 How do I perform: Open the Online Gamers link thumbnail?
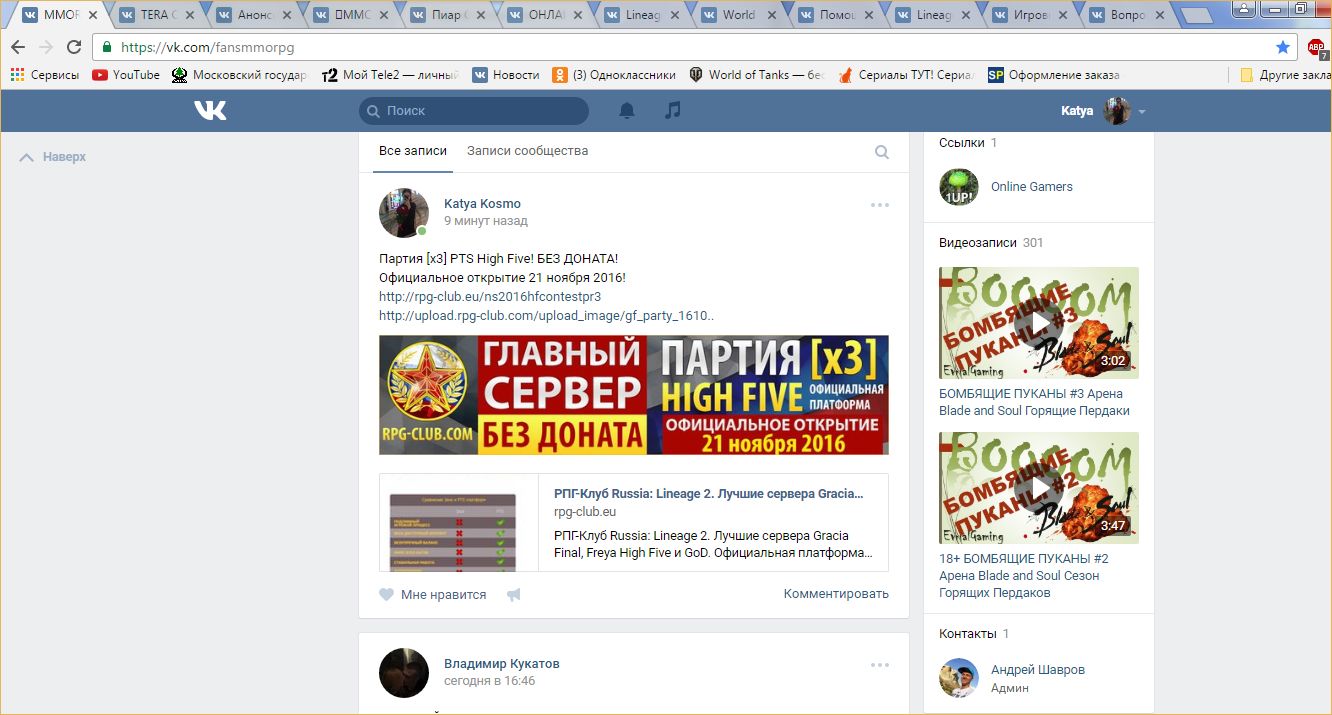[958, 187]
